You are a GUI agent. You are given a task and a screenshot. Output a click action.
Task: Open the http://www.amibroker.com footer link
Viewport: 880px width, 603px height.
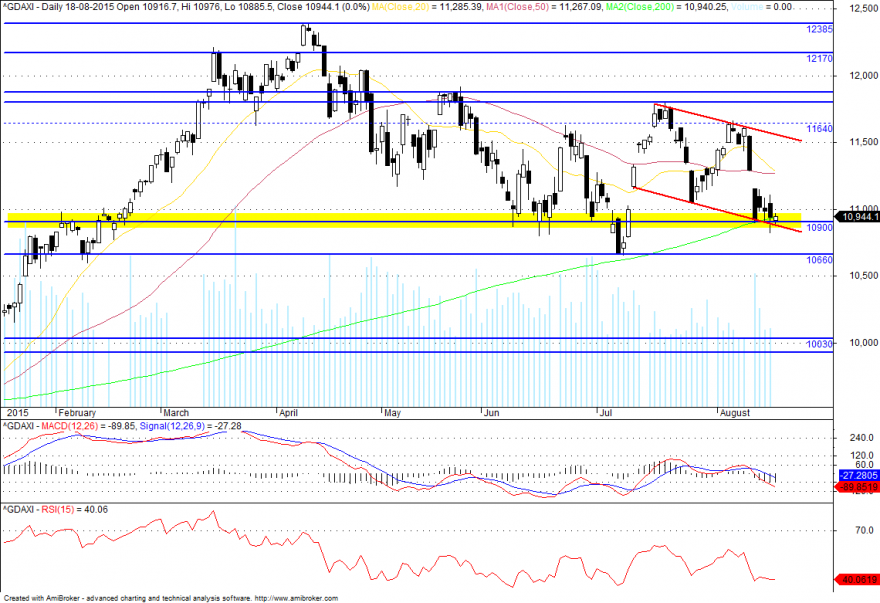296,599
